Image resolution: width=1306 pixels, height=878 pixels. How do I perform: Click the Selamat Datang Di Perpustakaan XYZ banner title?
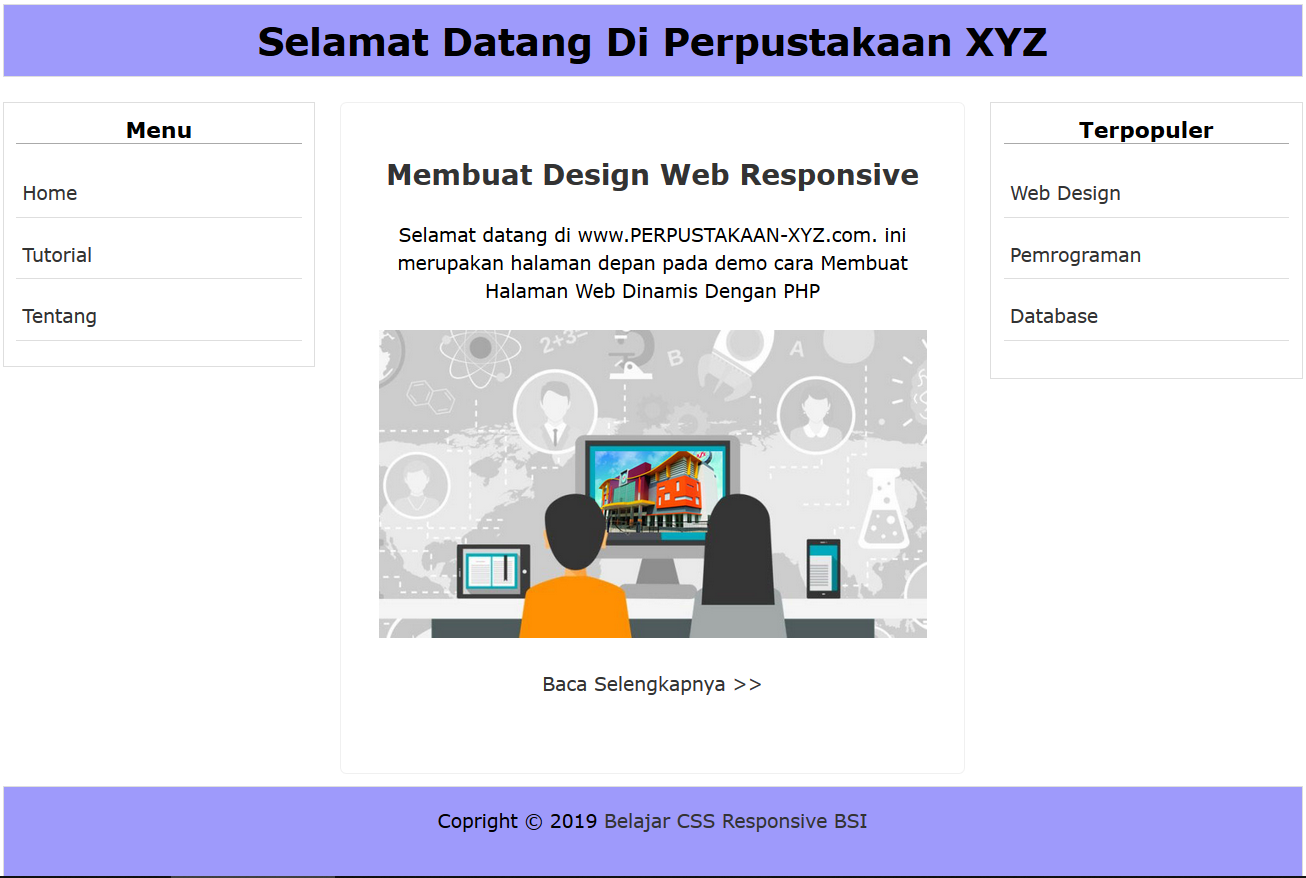653,42
